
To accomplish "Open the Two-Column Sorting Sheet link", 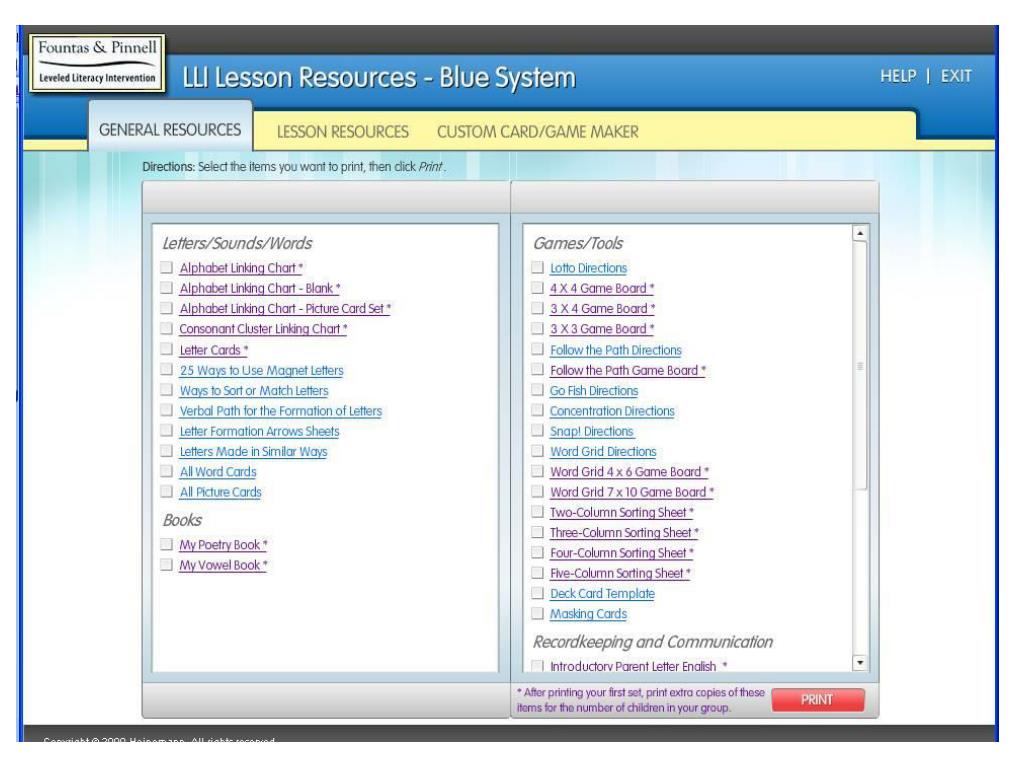I will pos(622,512).
